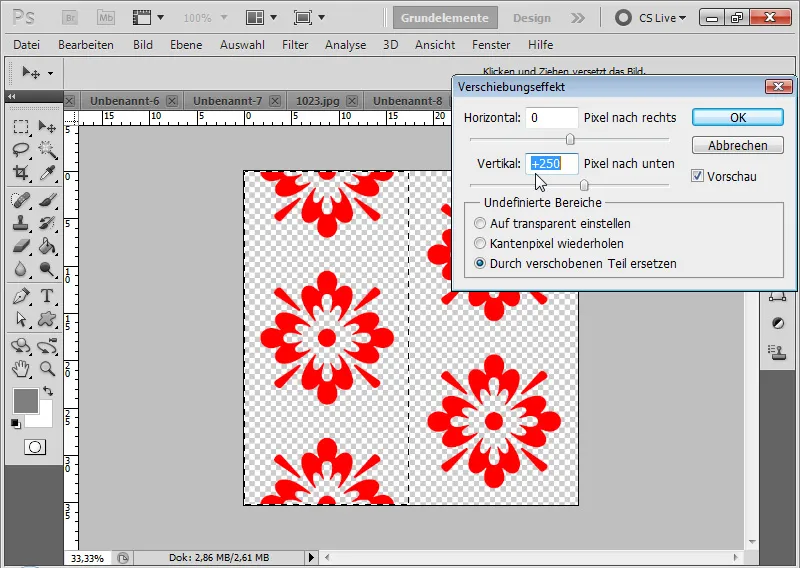Select the Crop tool
This screenshot has width=800, height=568.
[21, 172]
